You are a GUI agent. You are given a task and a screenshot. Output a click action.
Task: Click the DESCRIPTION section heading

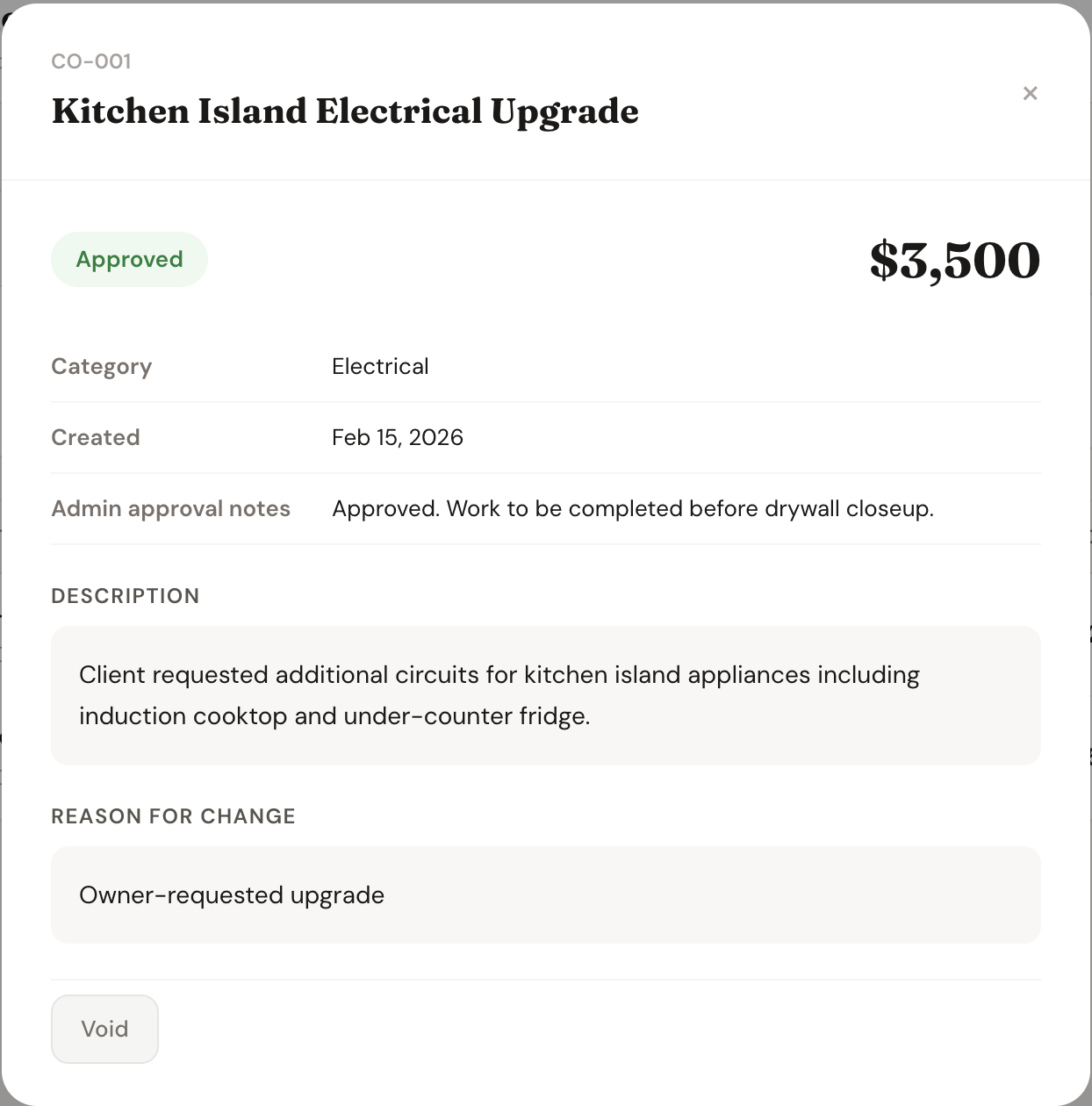pyautogui.click(x=126, y=596)
